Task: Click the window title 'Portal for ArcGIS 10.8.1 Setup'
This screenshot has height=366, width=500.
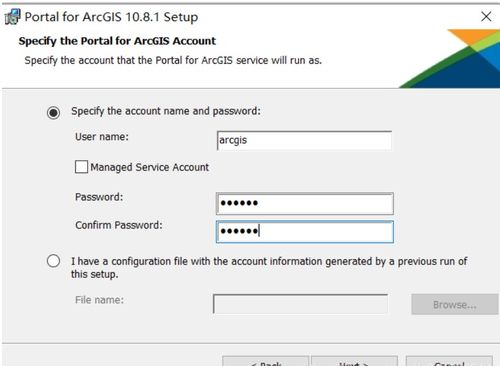Action: point(111,17)
